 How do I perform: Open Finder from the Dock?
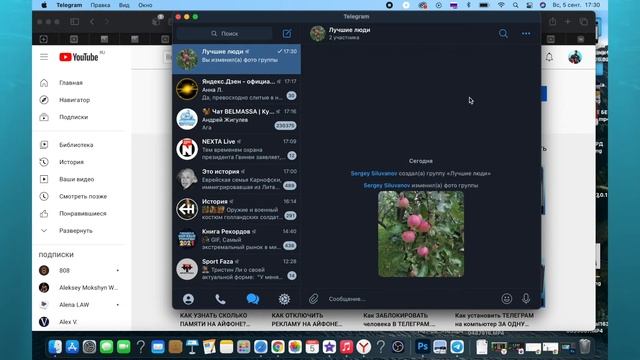coord(55,347)
